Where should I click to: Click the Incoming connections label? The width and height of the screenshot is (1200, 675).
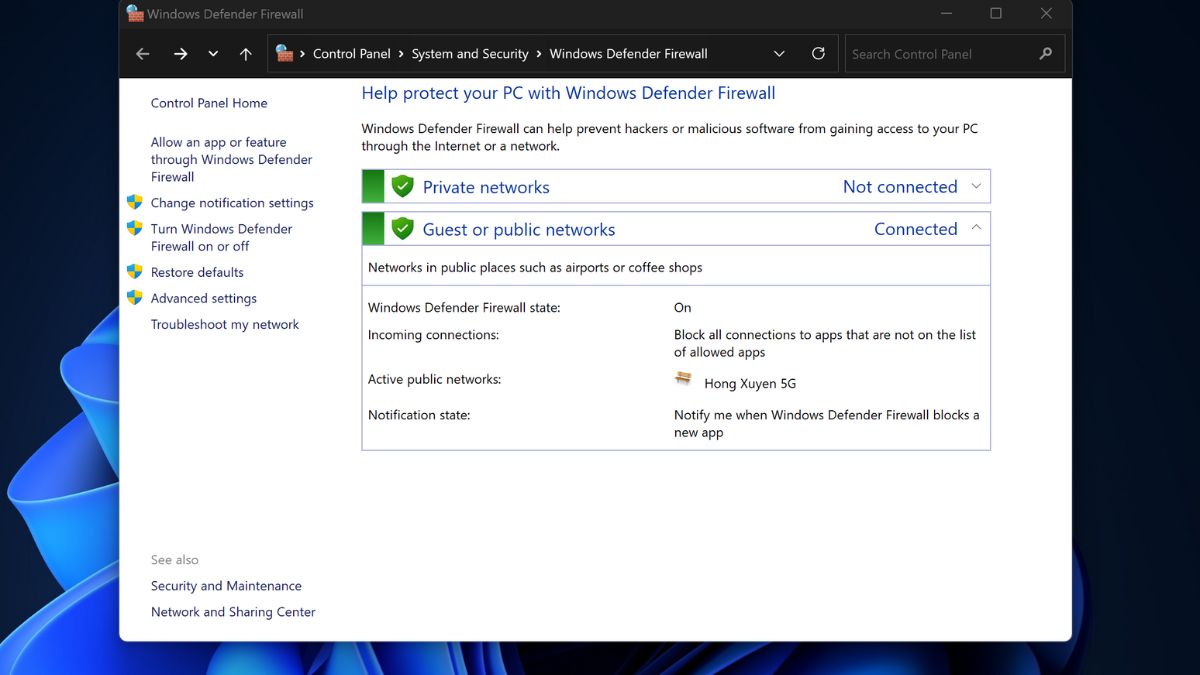433,335
